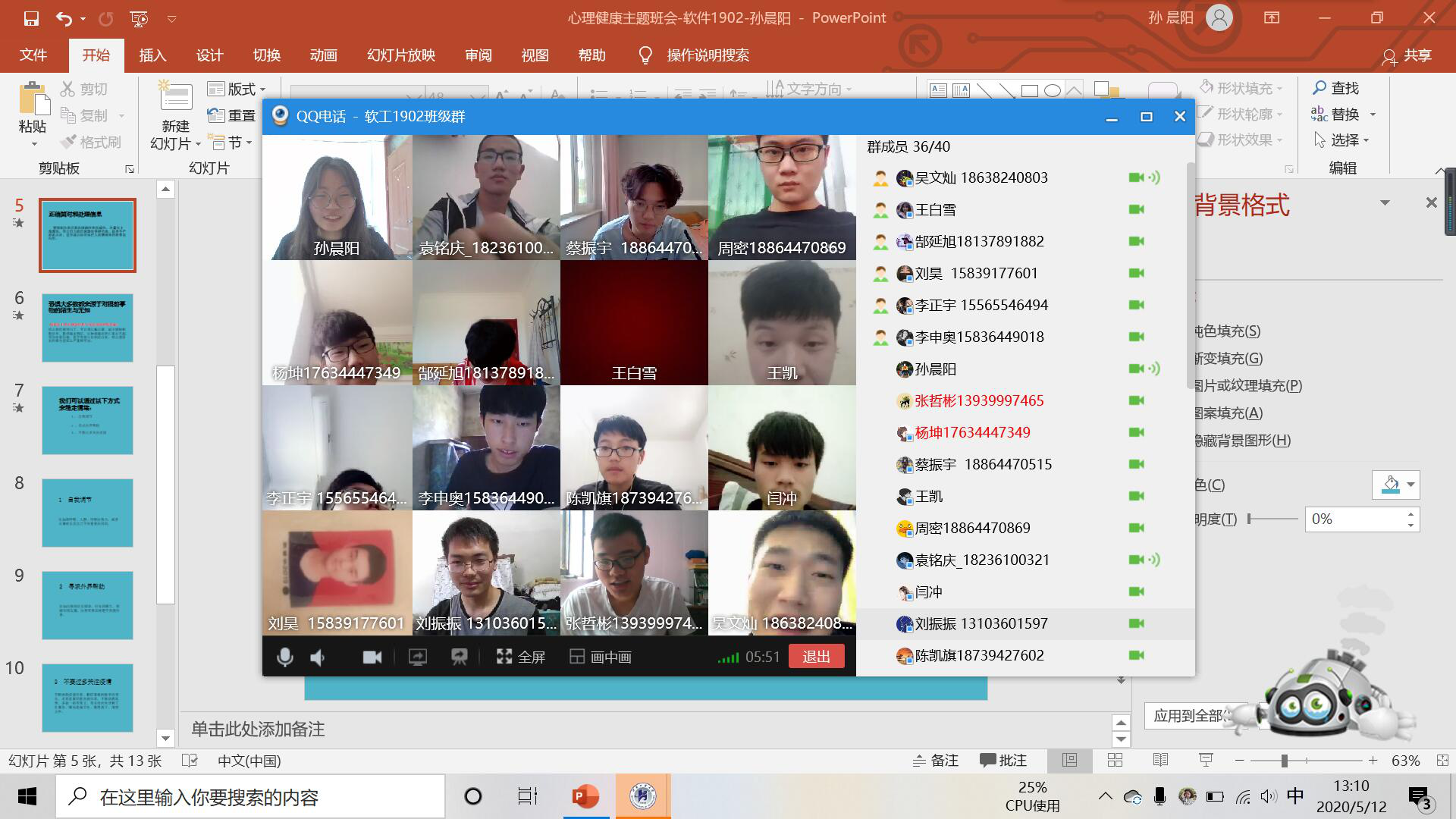Open the 幻灯片放映 tab

(401, 55)
